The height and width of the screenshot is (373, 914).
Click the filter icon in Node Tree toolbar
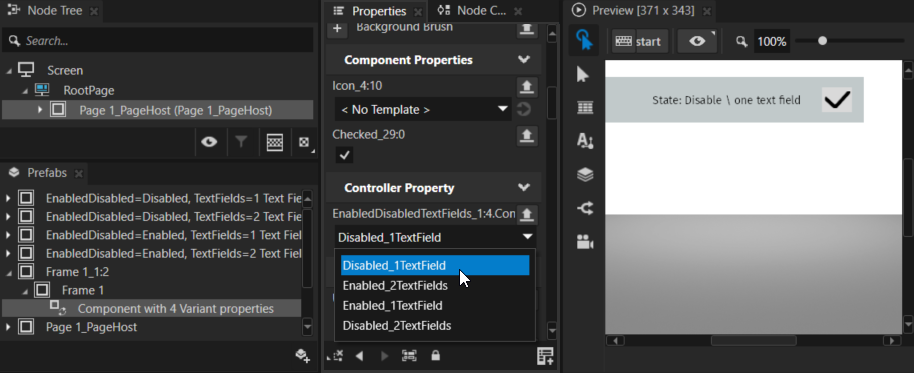[241, 142]
